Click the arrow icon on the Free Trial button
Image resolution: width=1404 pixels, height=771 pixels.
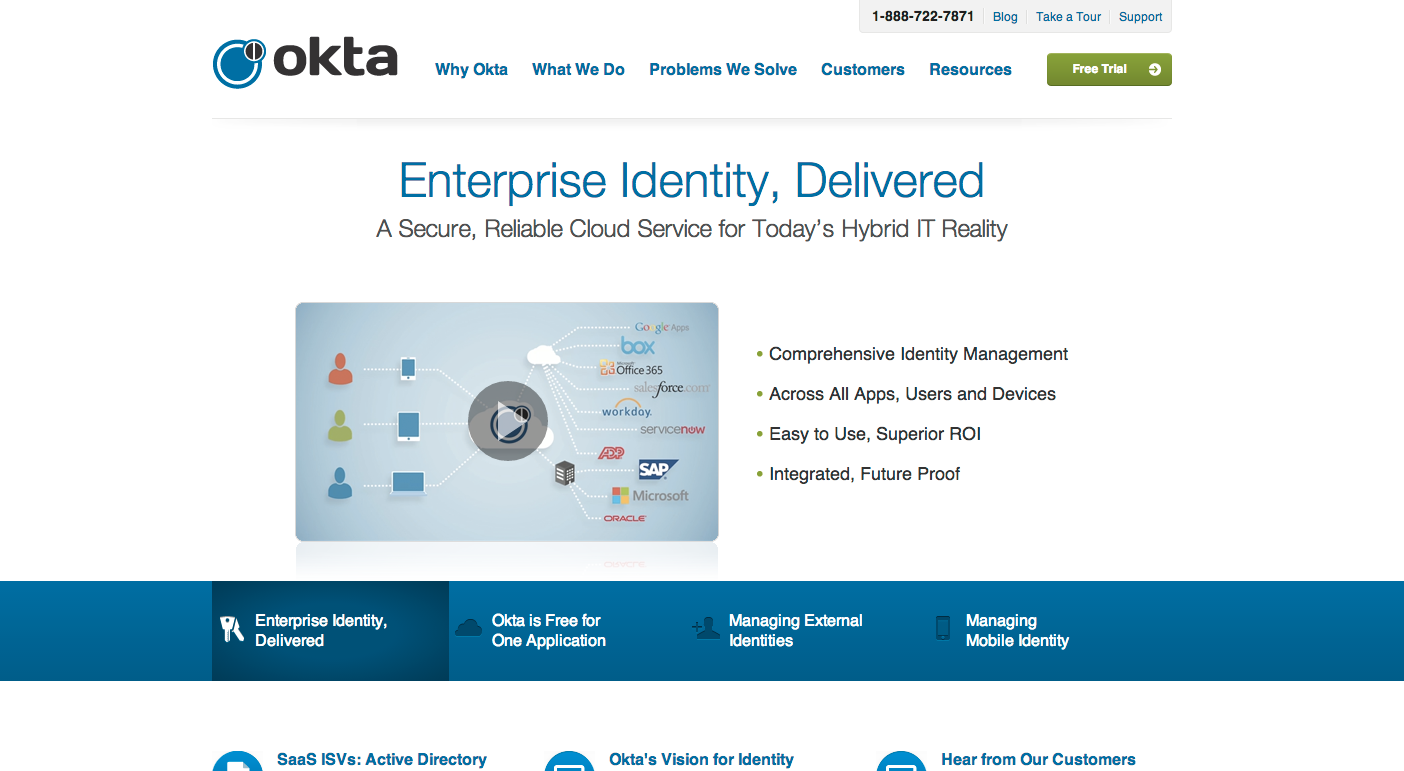point(1155,69)
